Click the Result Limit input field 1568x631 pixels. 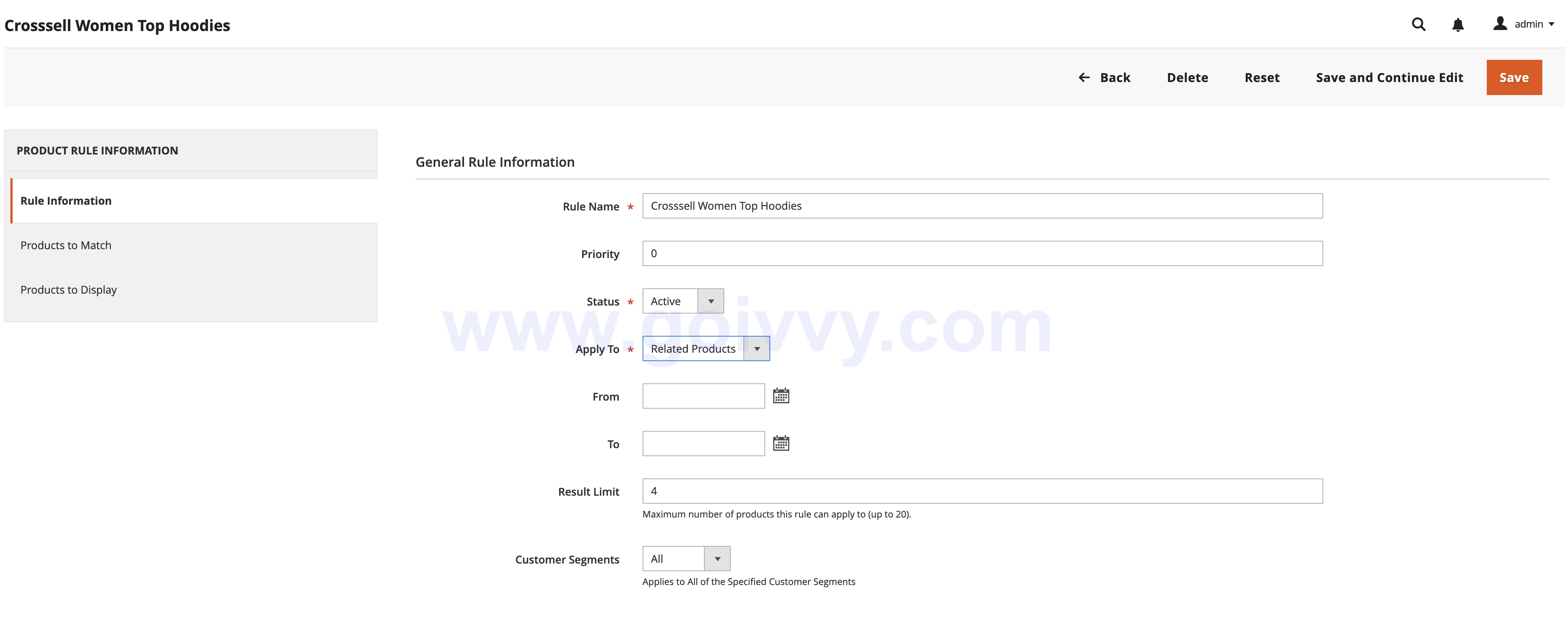[982, 491]
